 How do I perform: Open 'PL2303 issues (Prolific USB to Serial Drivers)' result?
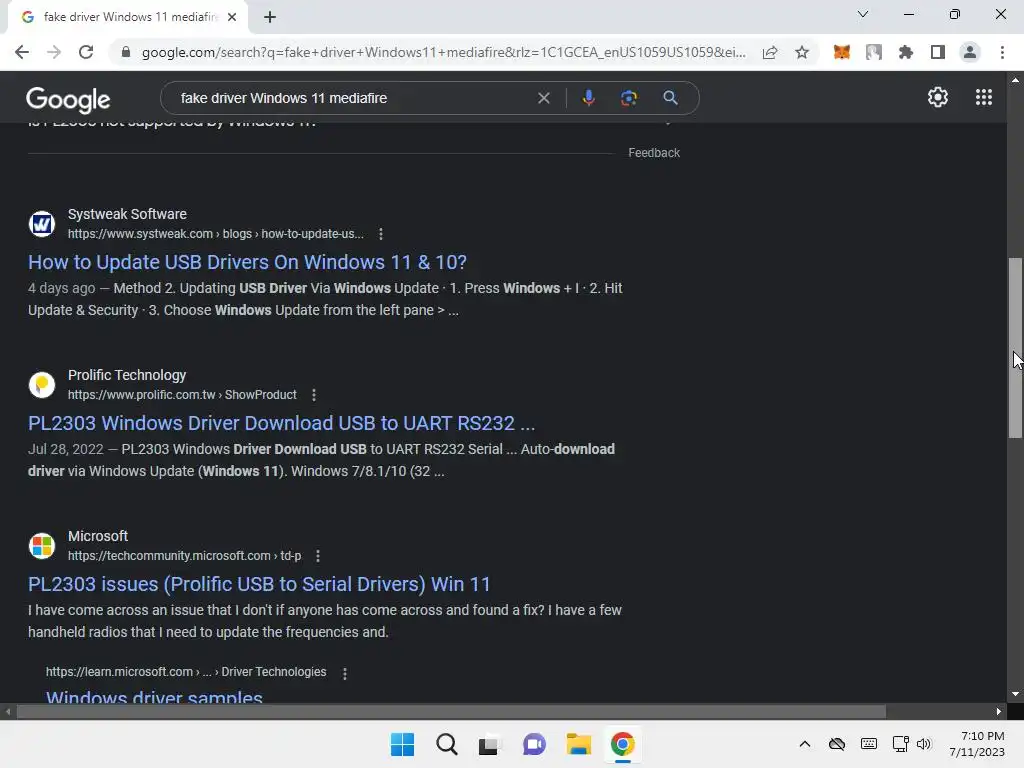click(x=259, y=584)
